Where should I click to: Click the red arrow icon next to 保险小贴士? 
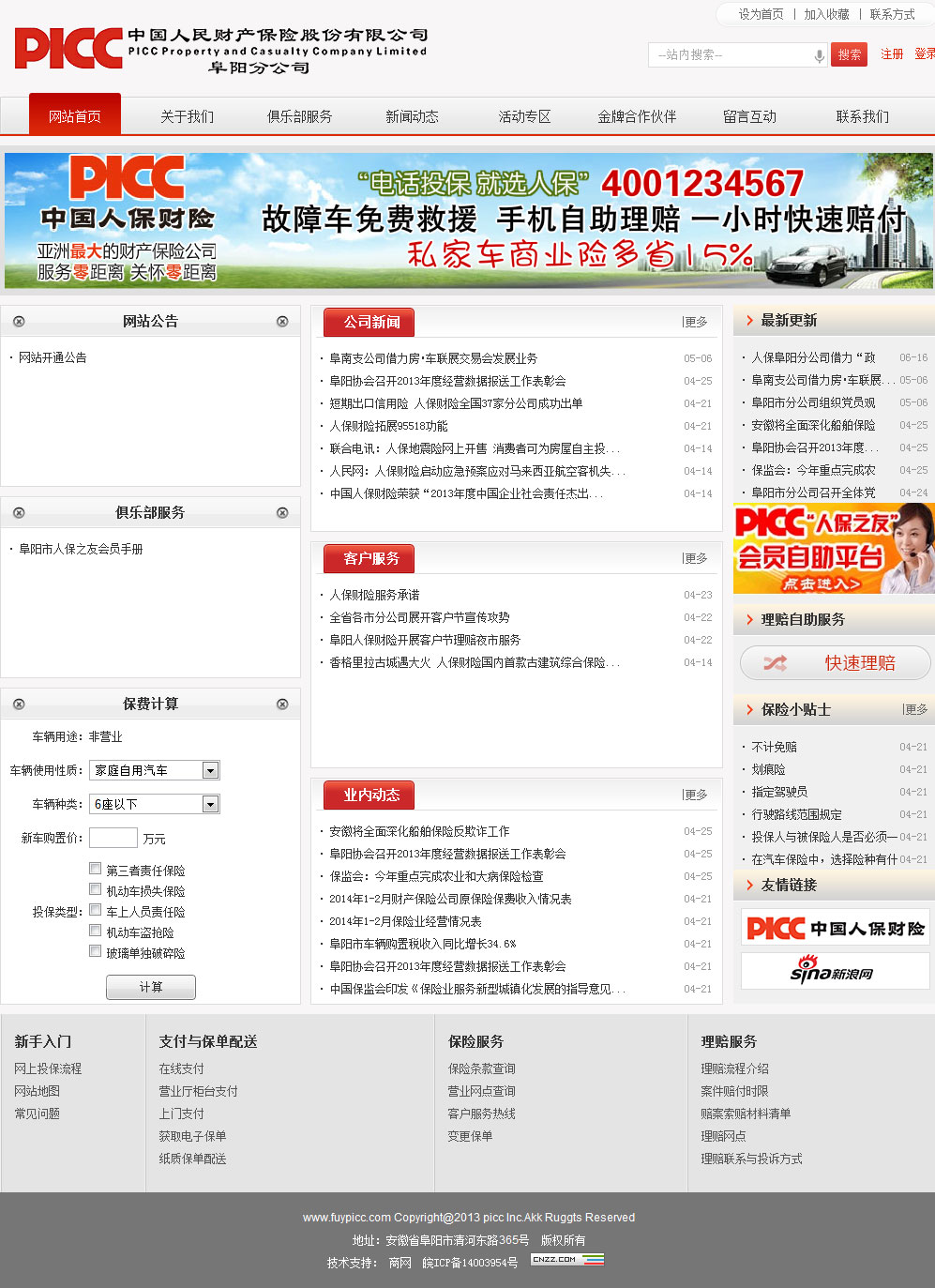749,710
